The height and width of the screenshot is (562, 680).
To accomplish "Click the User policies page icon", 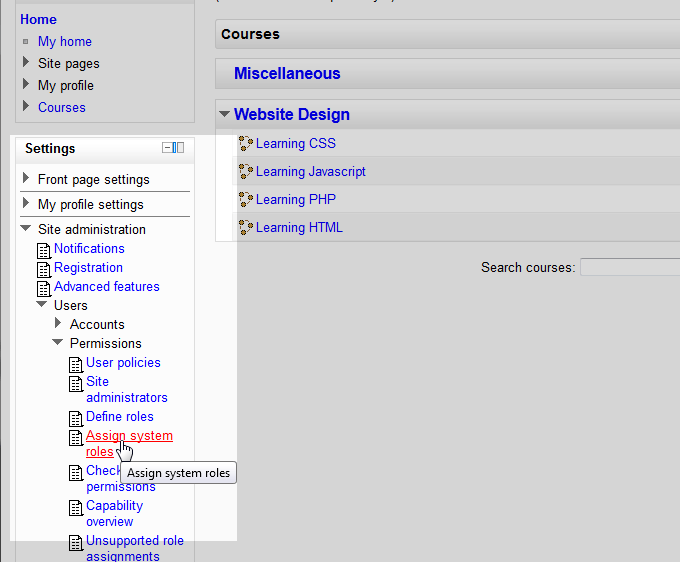I will pos(76,364).
